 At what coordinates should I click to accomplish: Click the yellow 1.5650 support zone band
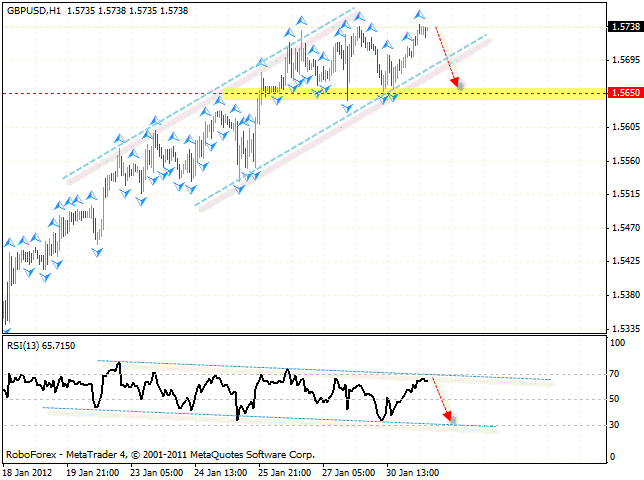(x=414, y=94)
